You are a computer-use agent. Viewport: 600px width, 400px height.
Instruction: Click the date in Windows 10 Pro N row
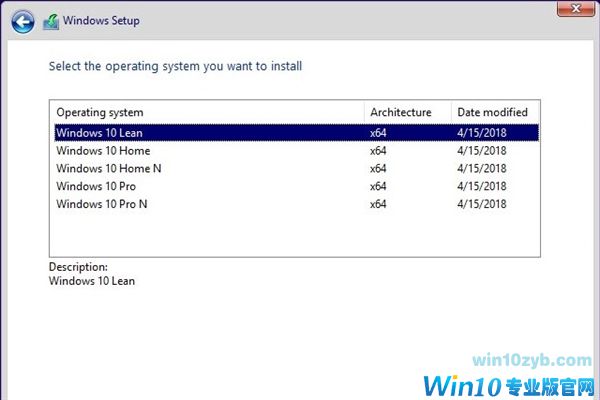[482, 204]
